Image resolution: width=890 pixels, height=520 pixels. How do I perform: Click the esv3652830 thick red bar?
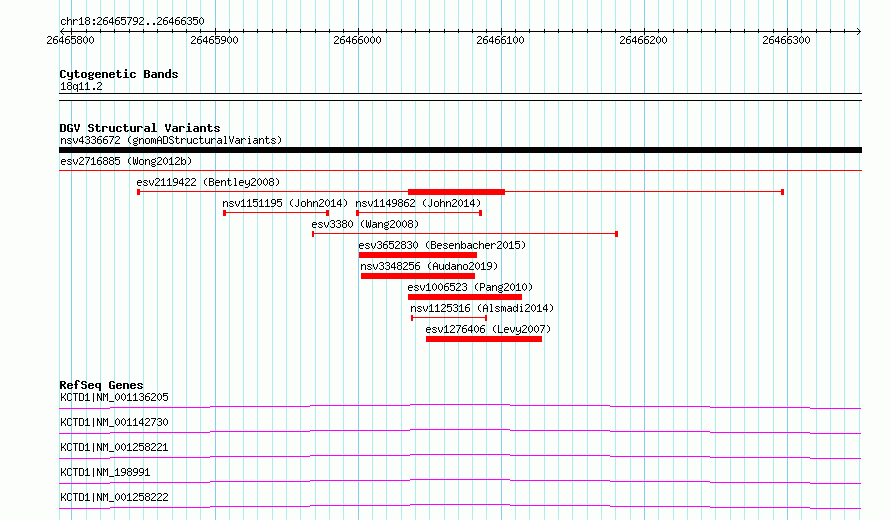tap(418, 255)
